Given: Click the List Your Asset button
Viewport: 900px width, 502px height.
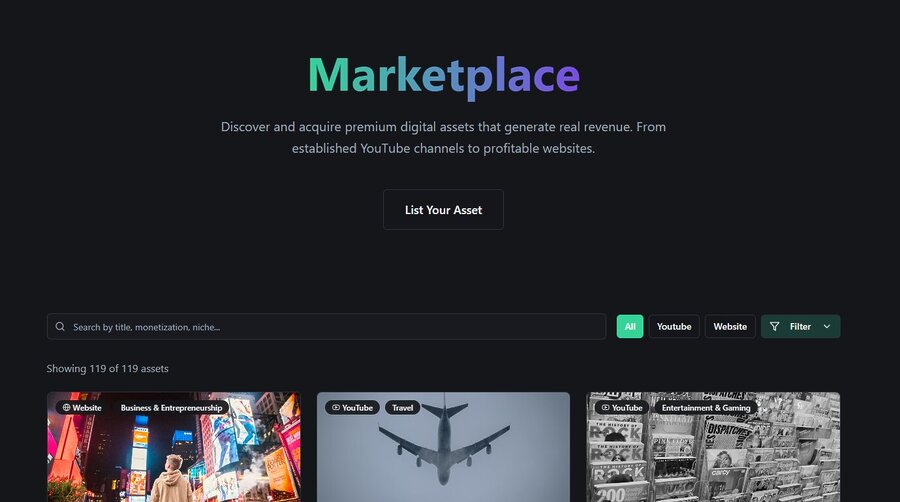Looking at the screenshot, I should (443, 210).
